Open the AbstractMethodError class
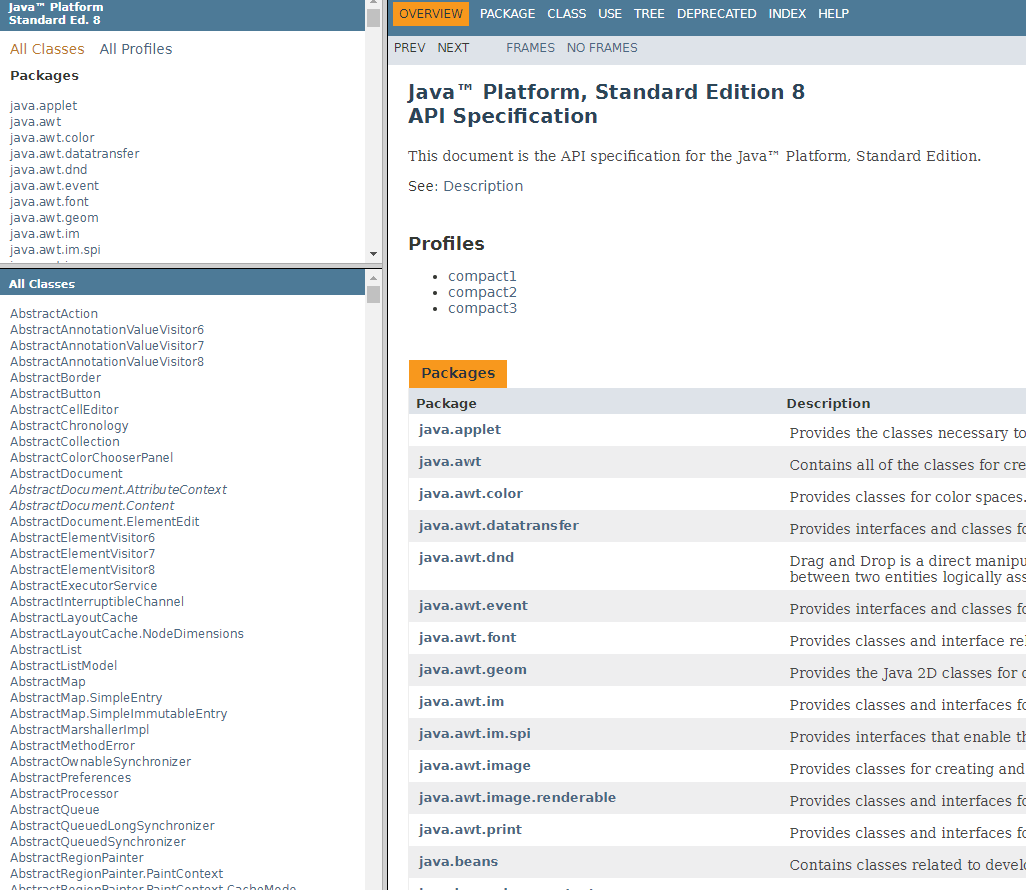 (x=72, y=746)
